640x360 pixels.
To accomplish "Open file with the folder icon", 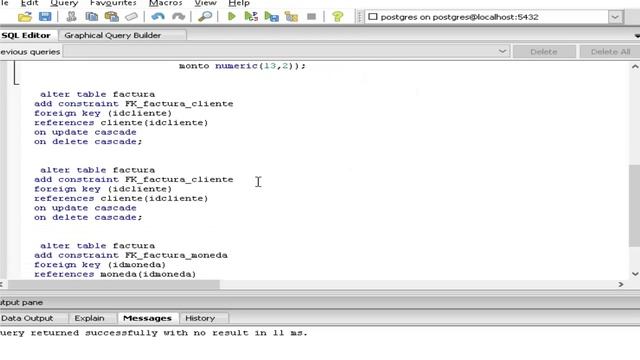I will 25,17.
